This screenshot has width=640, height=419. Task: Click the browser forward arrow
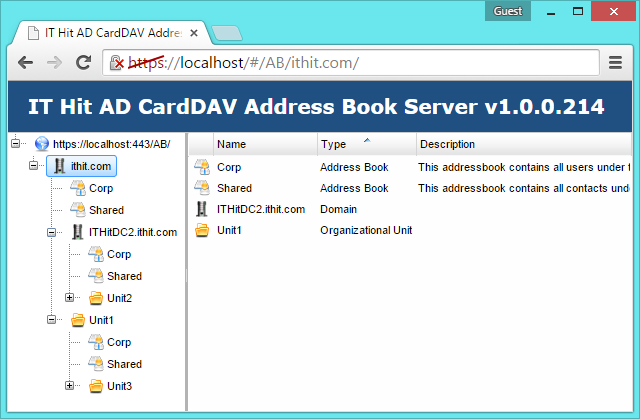click(54, 62)
